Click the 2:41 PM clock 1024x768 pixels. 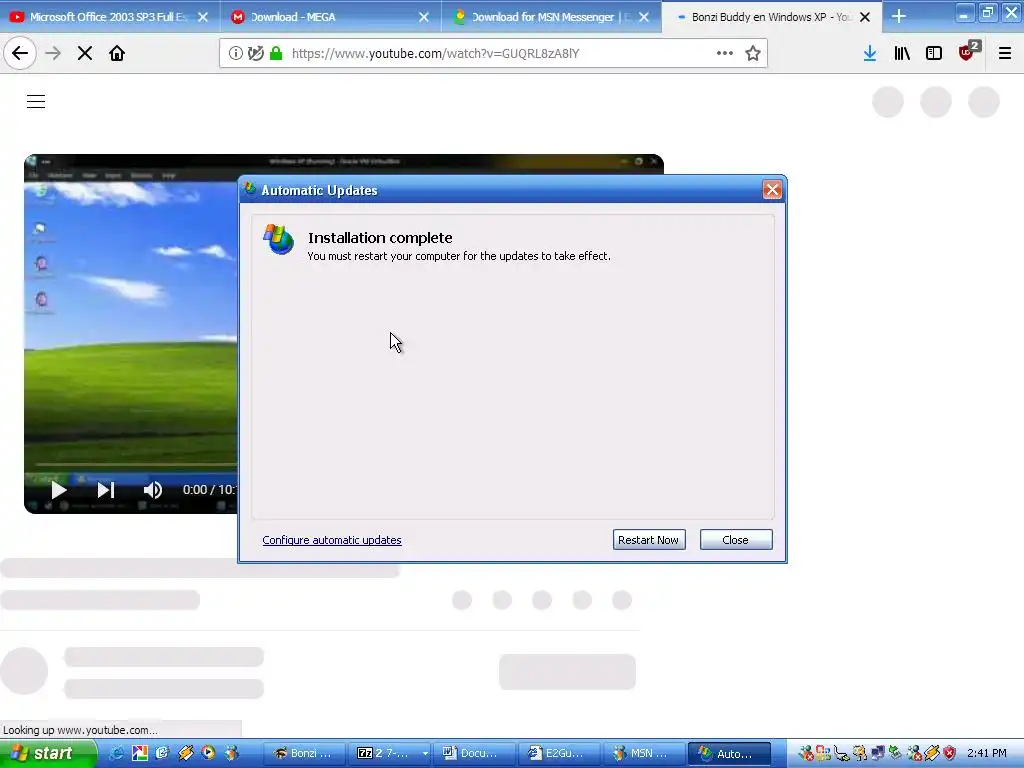click(987, 753)
